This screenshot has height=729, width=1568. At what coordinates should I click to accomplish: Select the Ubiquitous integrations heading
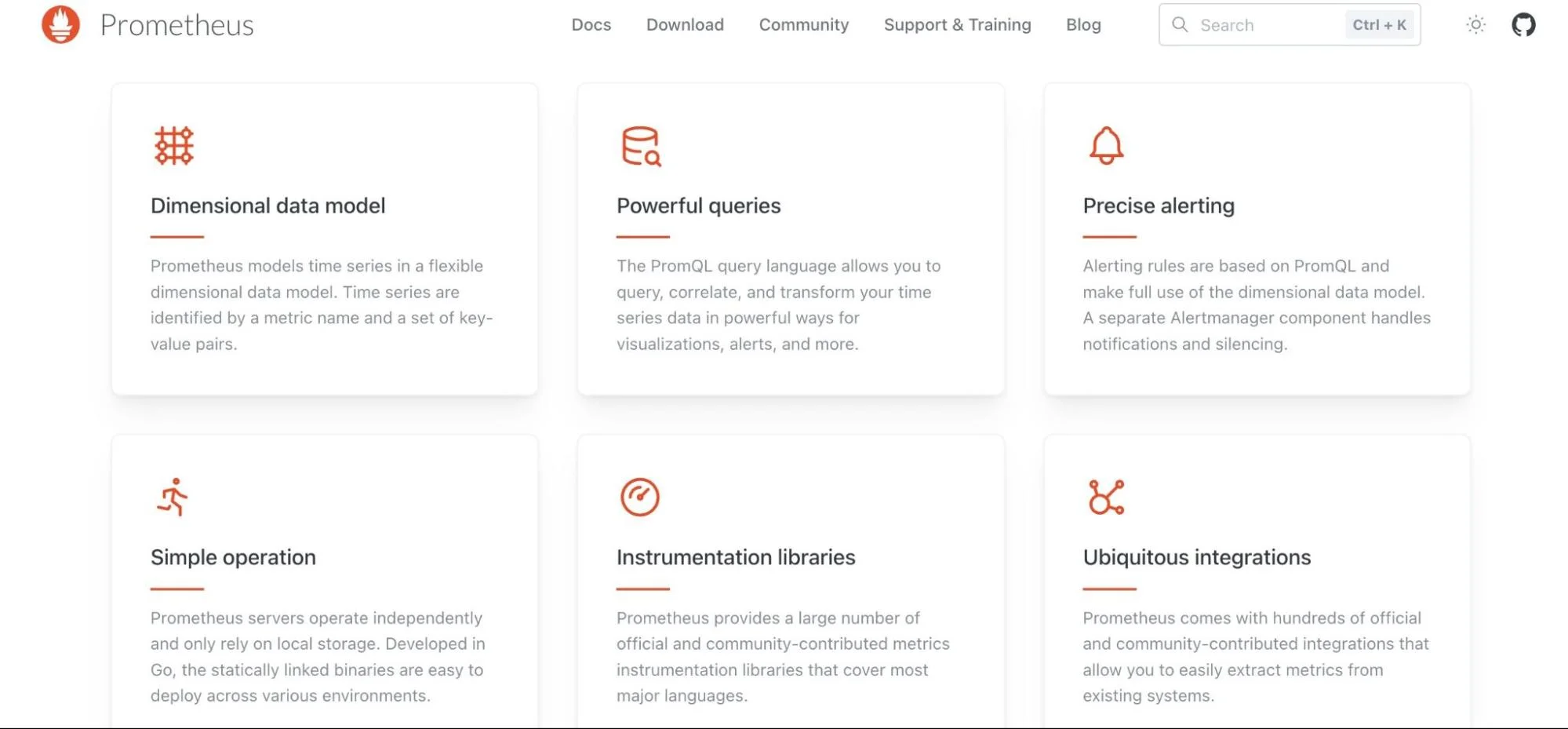pos(1196,557)
